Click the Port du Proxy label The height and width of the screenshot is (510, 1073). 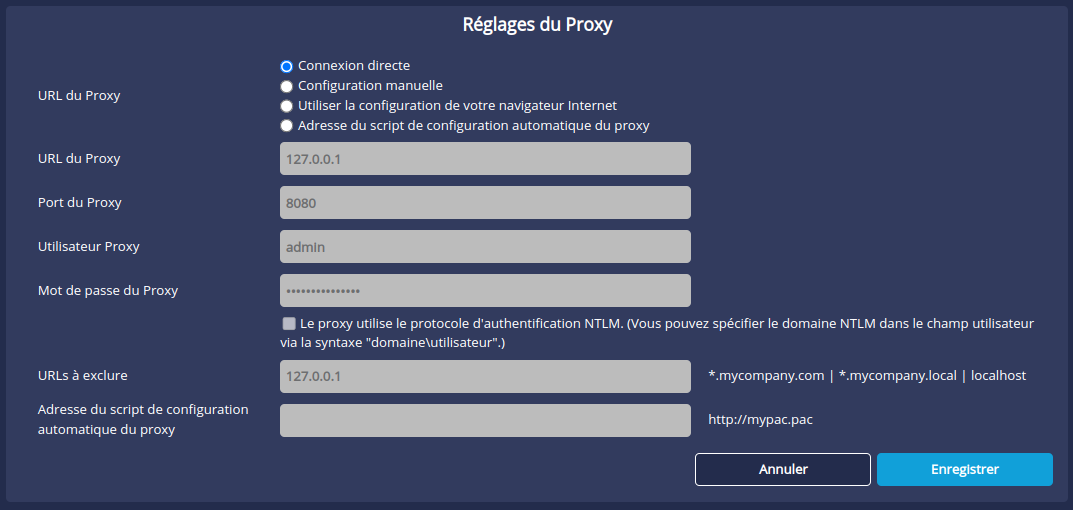click(x=79, y=202)
